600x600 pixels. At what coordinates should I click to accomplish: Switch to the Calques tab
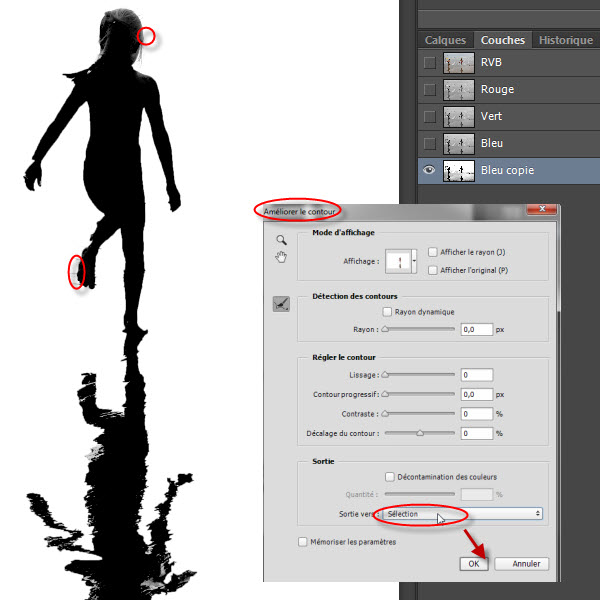coord(445,41)
